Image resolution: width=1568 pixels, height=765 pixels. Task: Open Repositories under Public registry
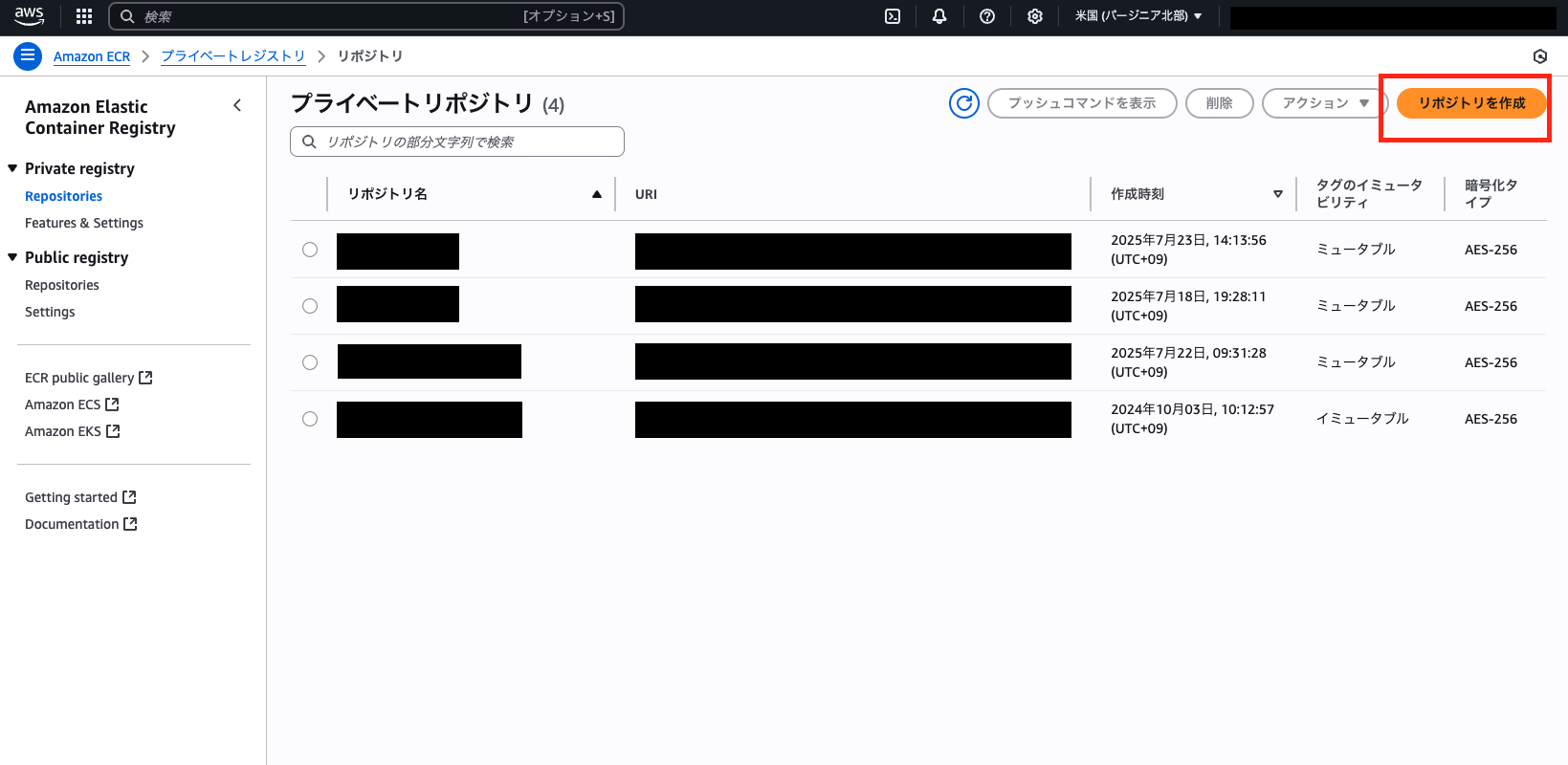(62, 285)
